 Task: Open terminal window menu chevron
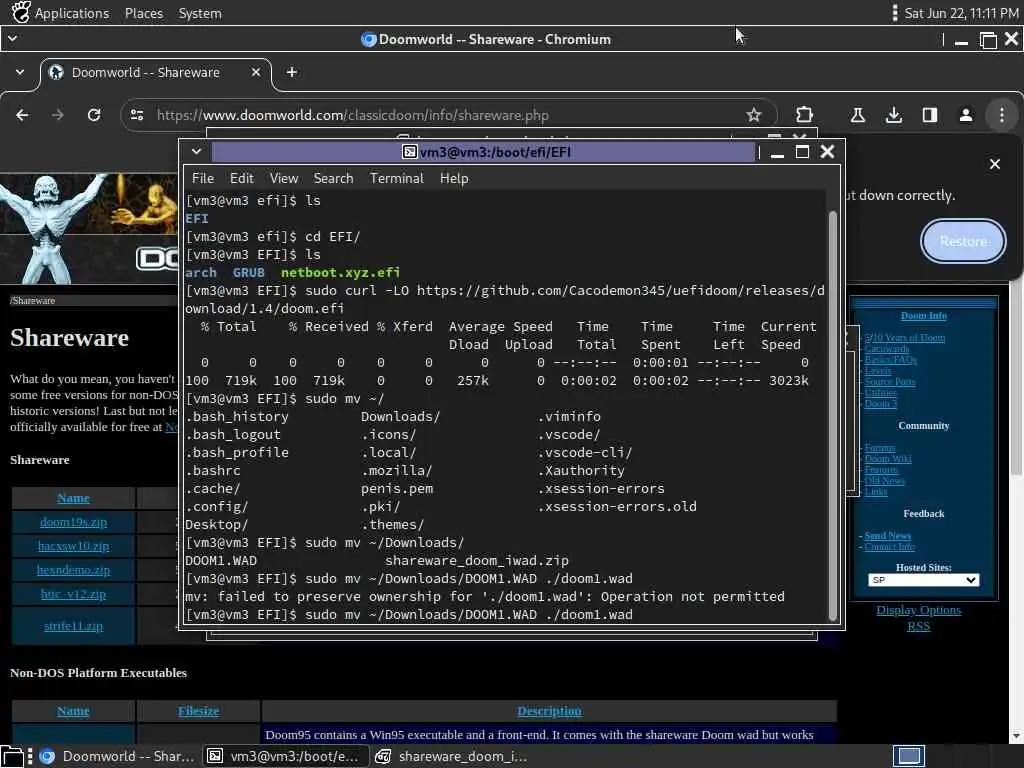[196, 152]
